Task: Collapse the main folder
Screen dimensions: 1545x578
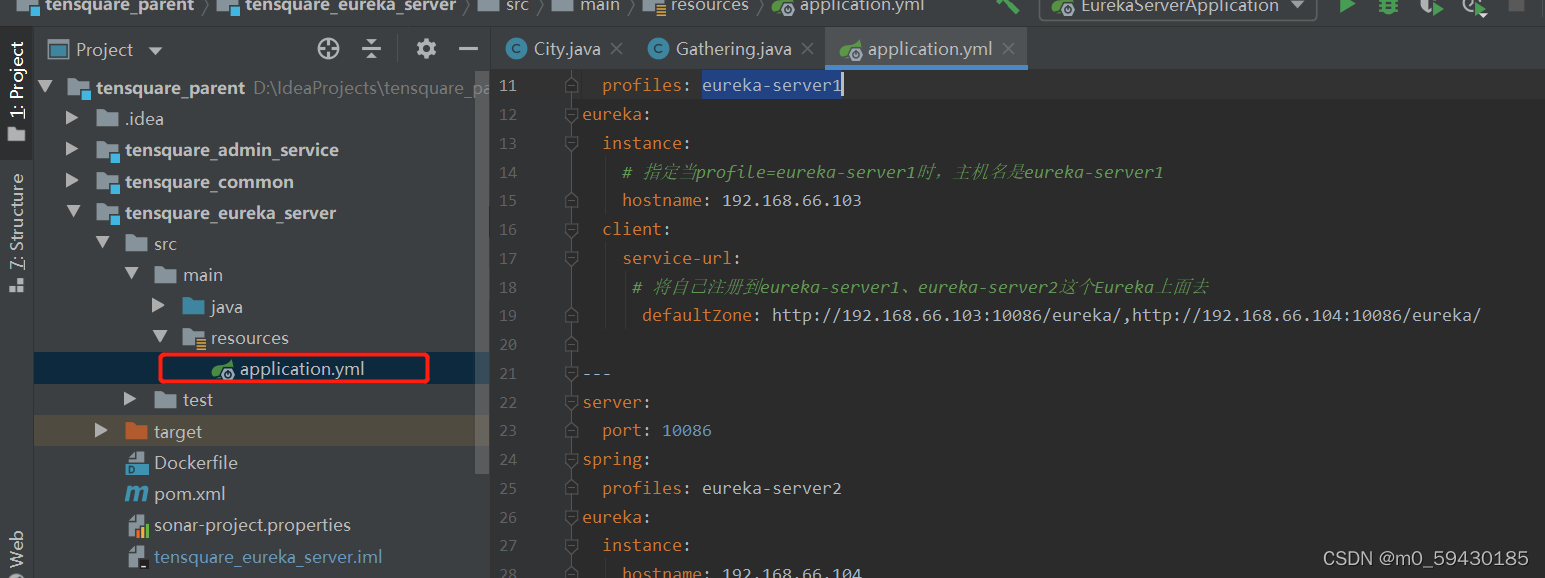Action: [x=130, y=275]
